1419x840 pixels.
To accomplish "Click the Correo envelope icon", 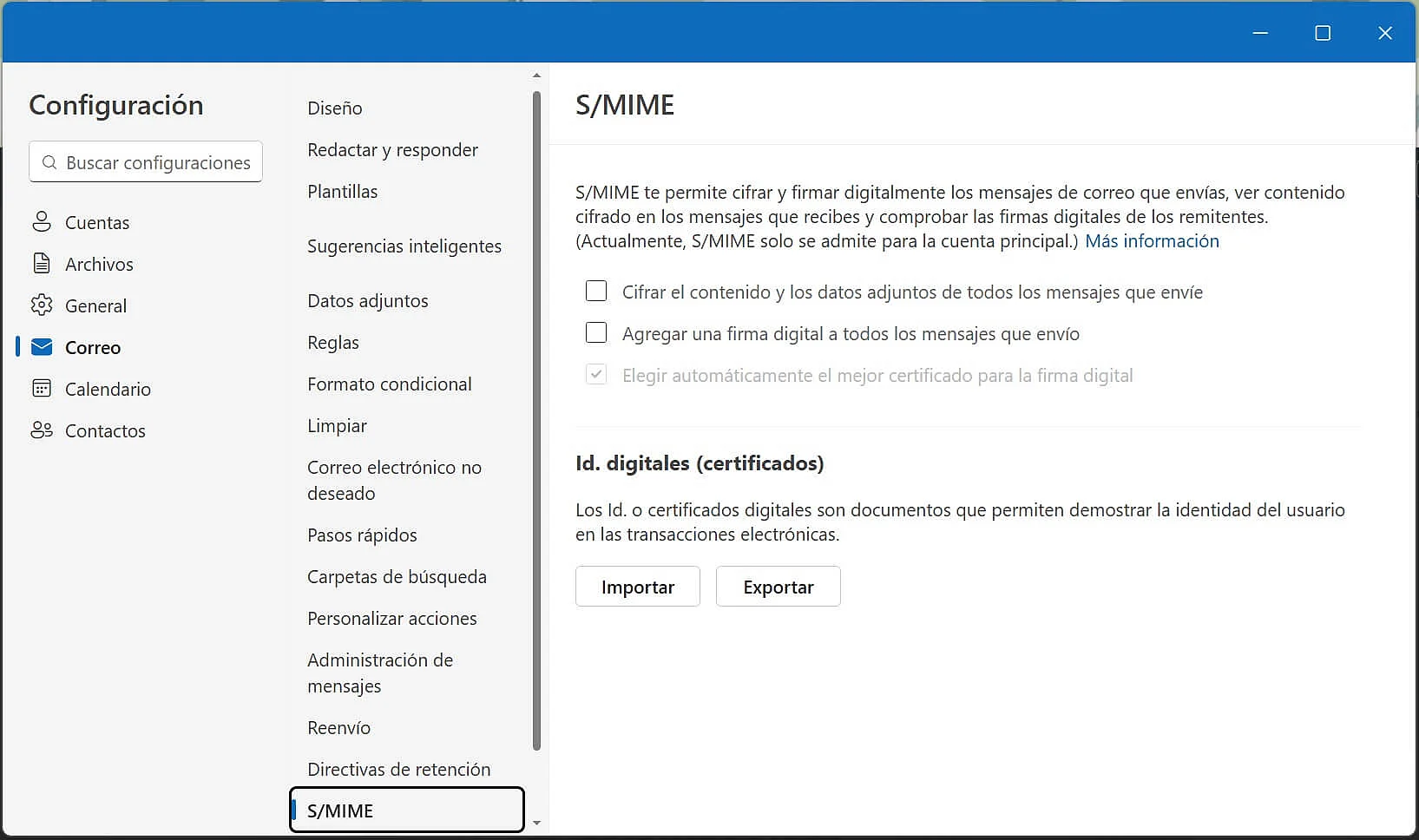I will tap(42, 347).
